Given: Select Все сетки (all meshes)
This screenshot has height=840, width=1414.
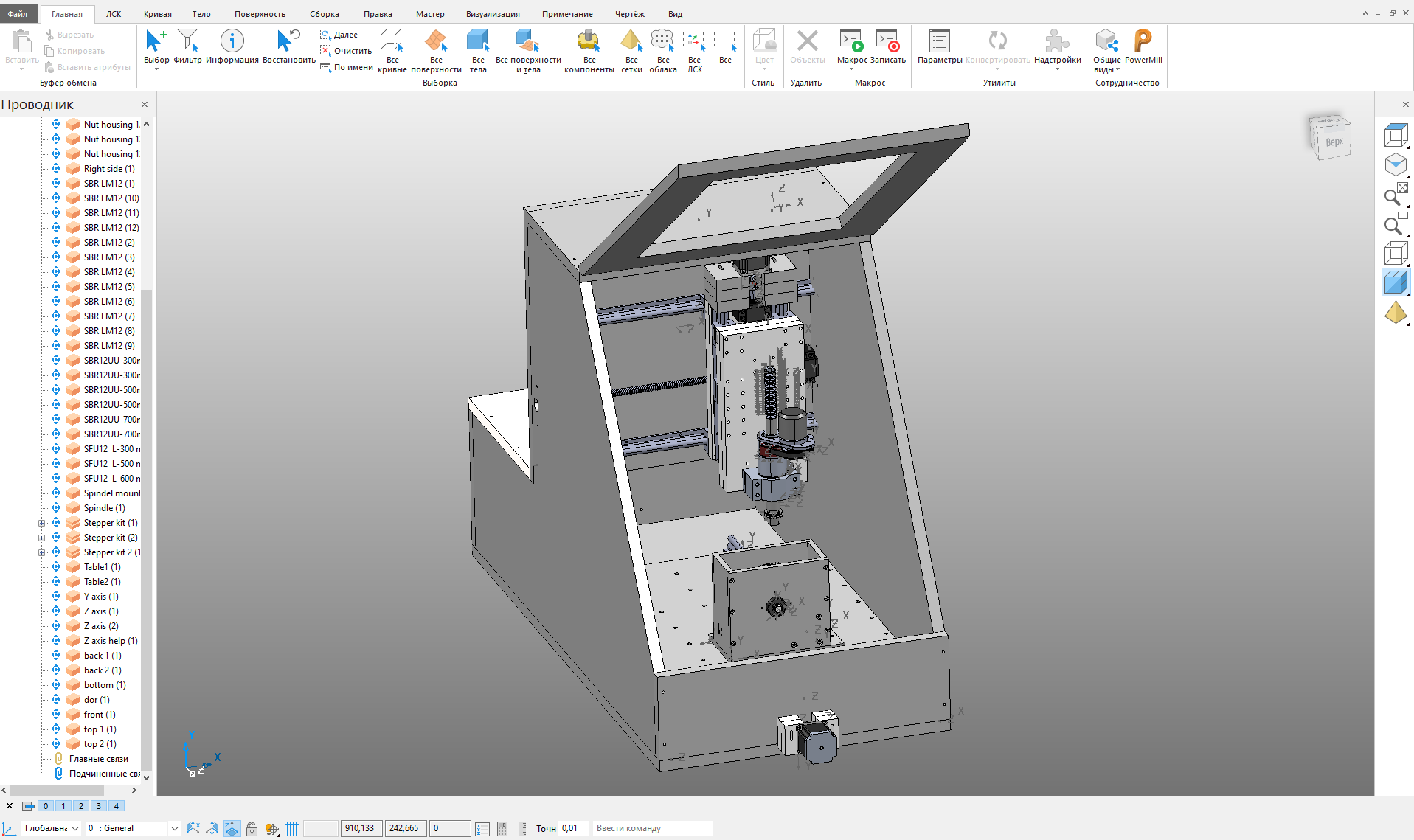Looking at the screenshot, I should [631, 51].
